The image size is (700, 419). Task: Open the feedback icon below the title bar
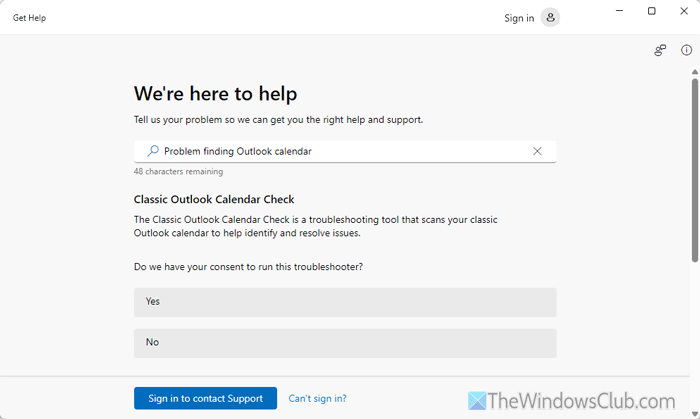pos(660,50)
